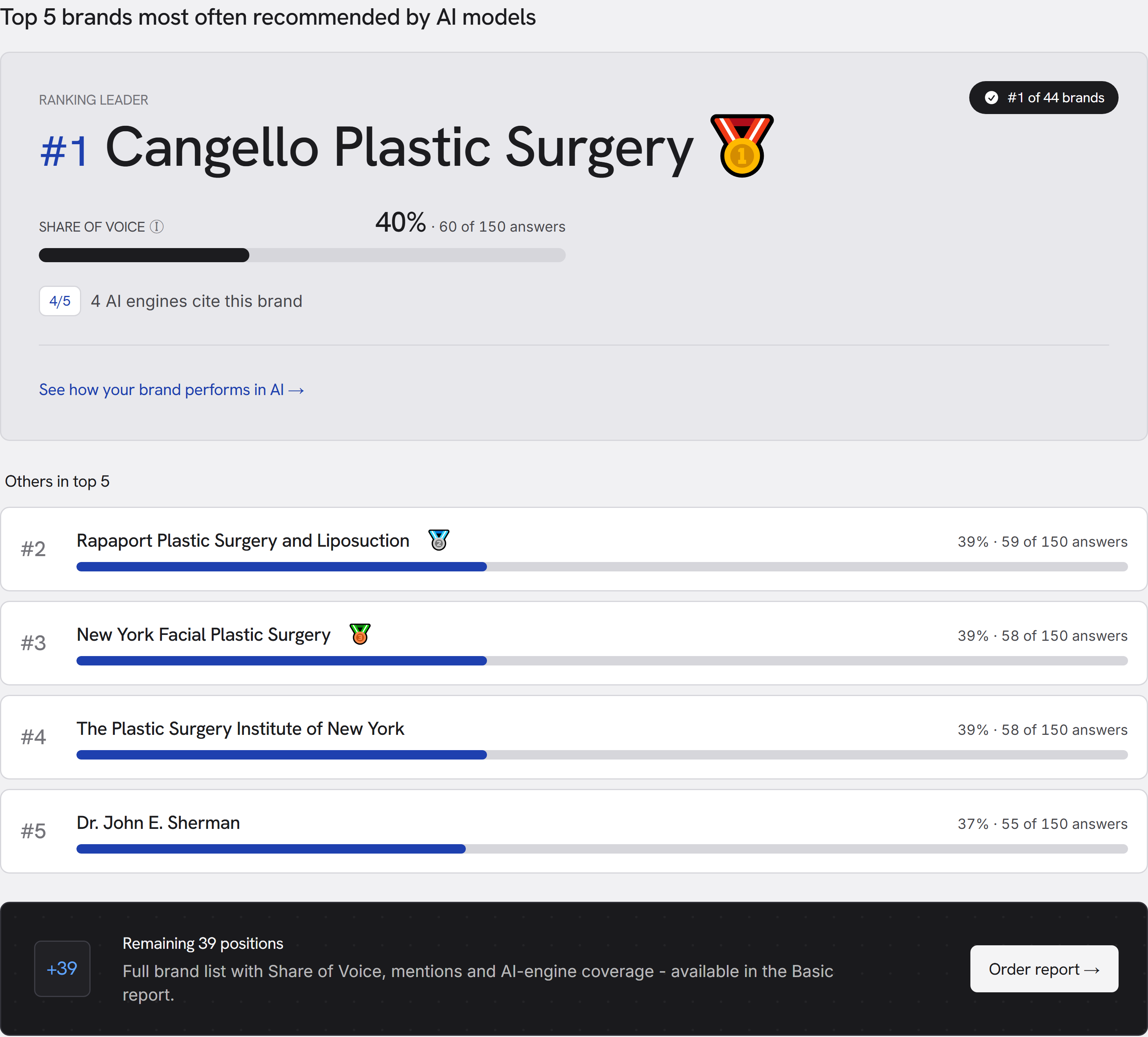The image size is (1148, 1037).
Task: Select the Dr. John E. Sherman entry
Action: pos(158,823)
